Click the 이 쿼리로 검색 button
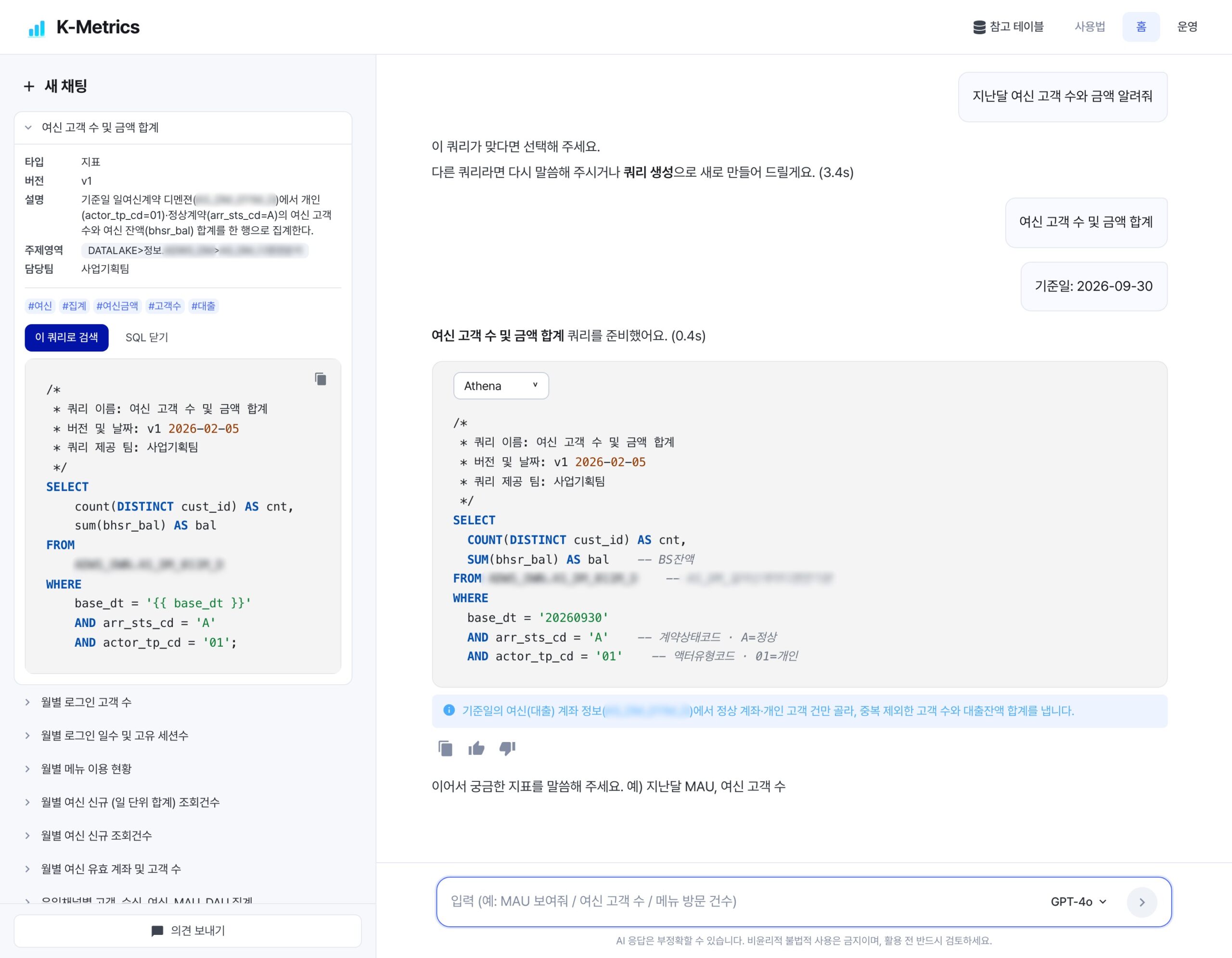The height and width of the screenshot is (958, 1232). click(66, 337)
